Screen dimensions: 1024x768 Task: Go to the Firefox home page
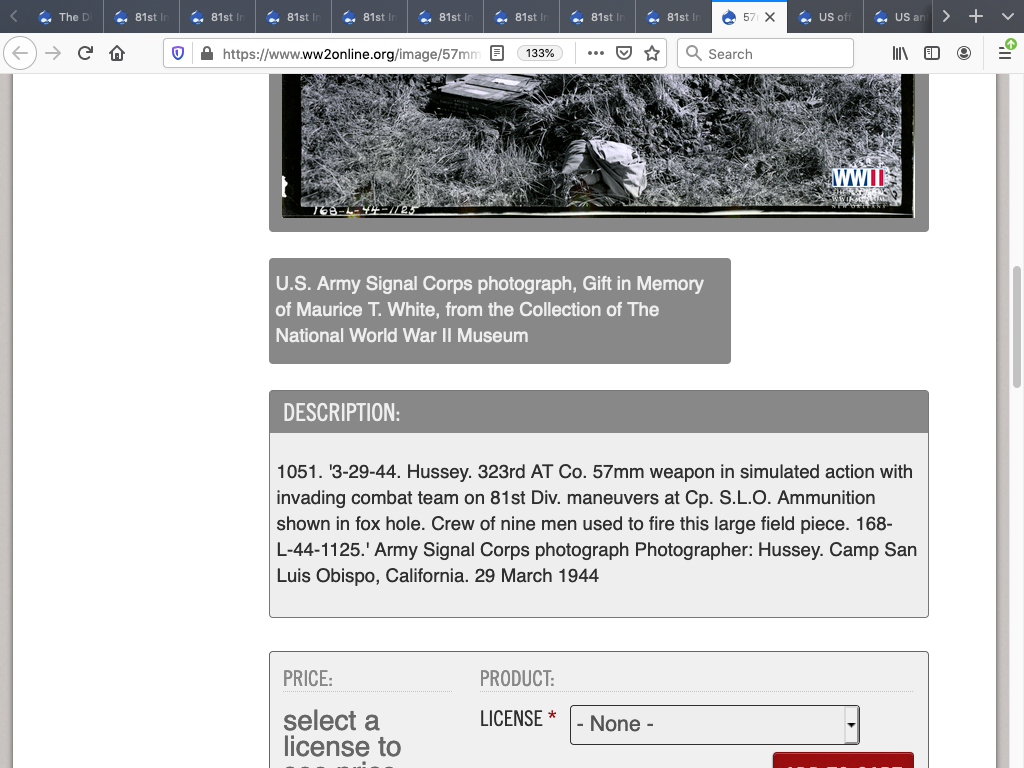[117, 53]
